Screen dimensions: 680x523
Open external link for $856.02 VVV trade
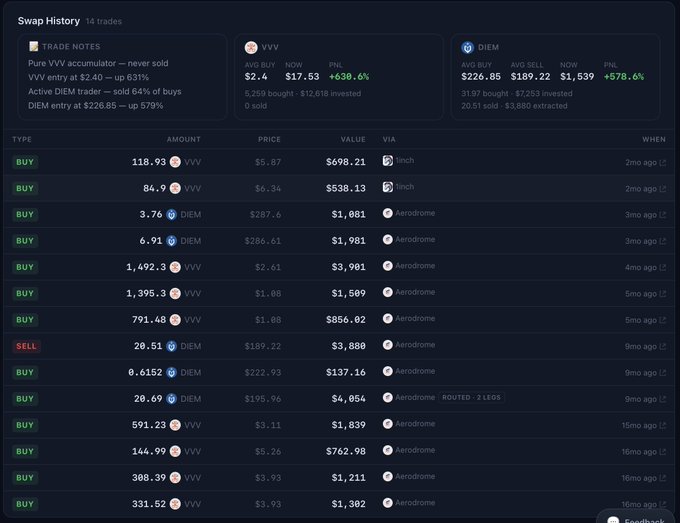[x=663, y=320]
